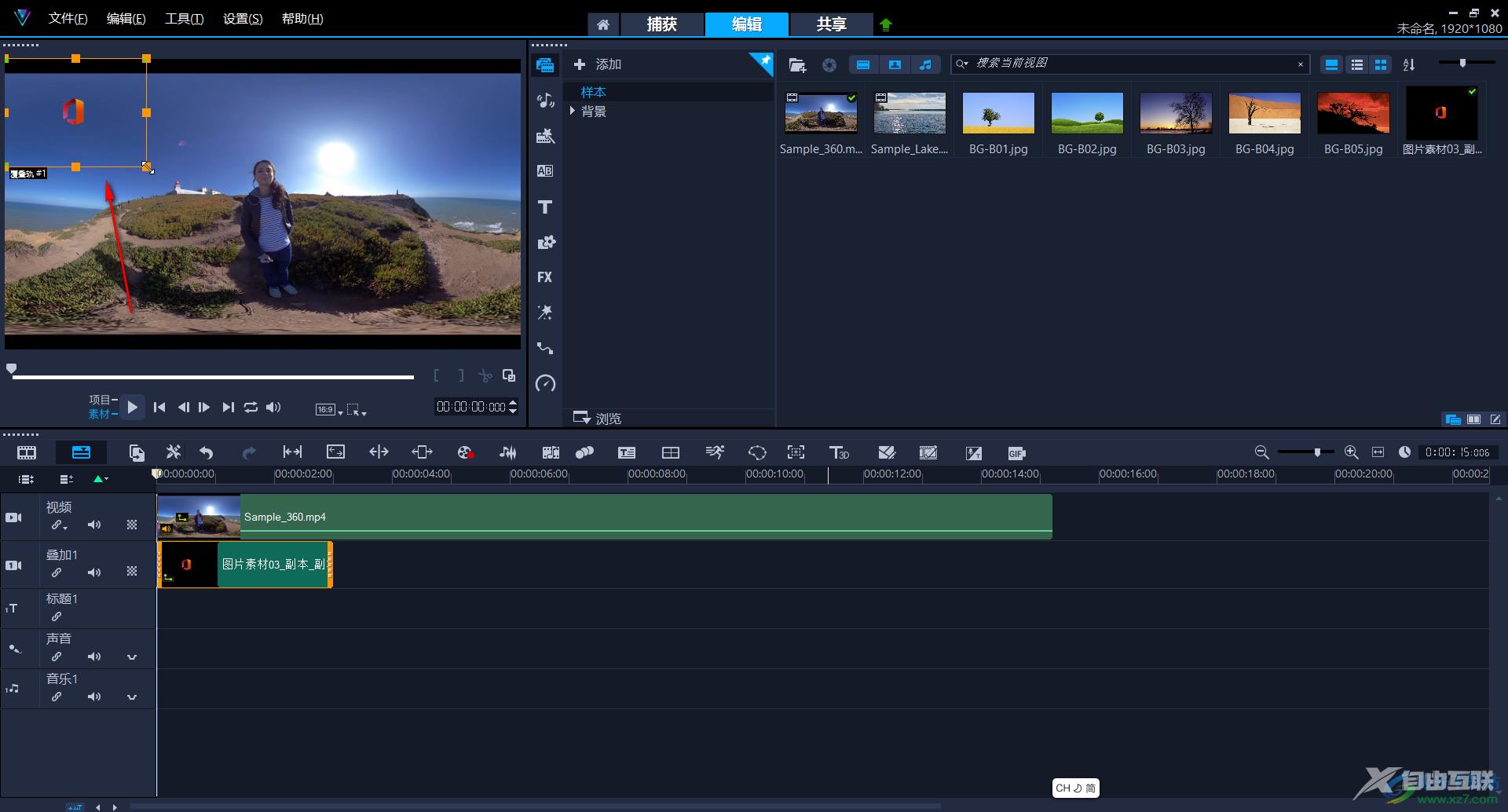Open the 3D Title Editor tool
The height and width of the screenshot is (812, 1508).
pos(839,452)
